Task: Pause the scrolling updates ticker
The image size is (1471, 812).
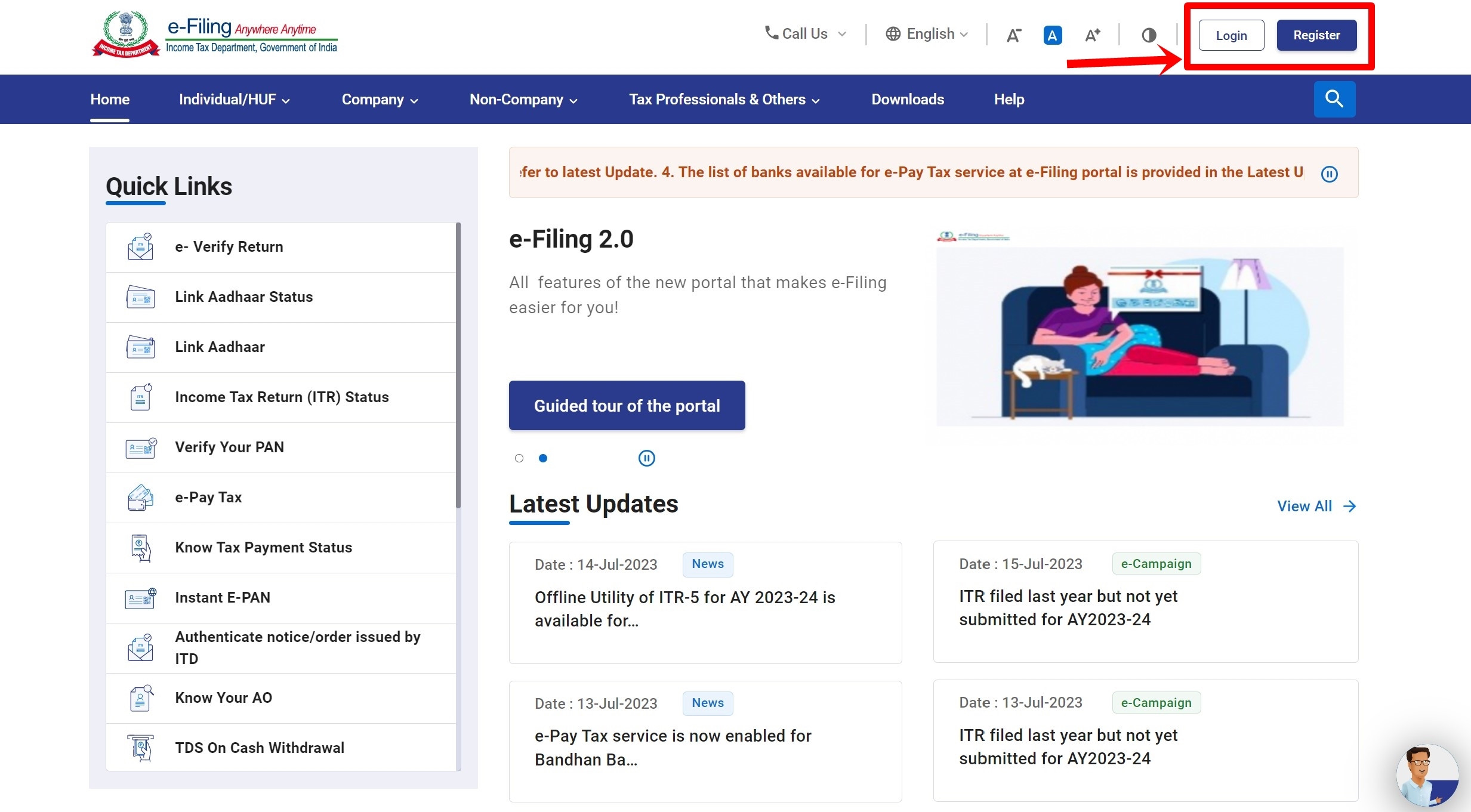Action: coord(1330,173)
